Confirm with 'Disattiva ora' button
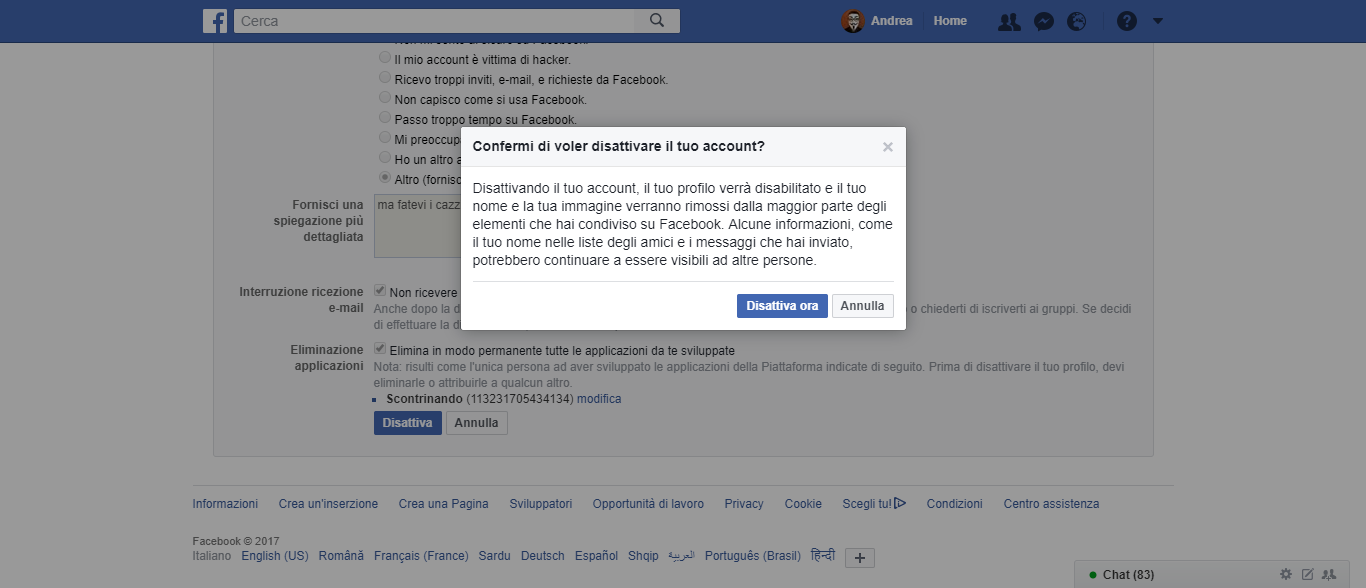The image size is (1366, 588). pos(782,306)
